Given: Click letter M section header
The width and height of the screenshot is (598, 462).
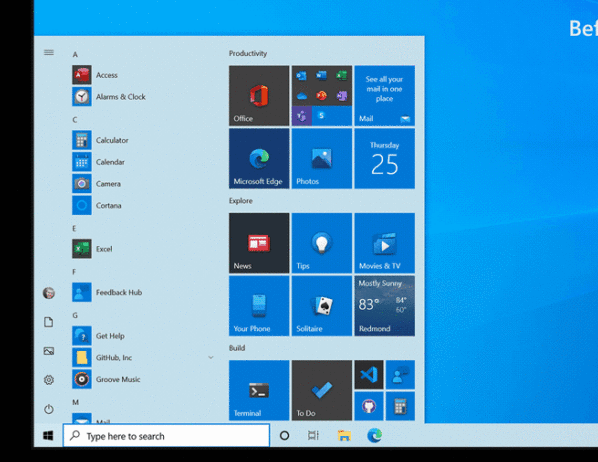Looking at the screenshot, I should tap(76, 402).
